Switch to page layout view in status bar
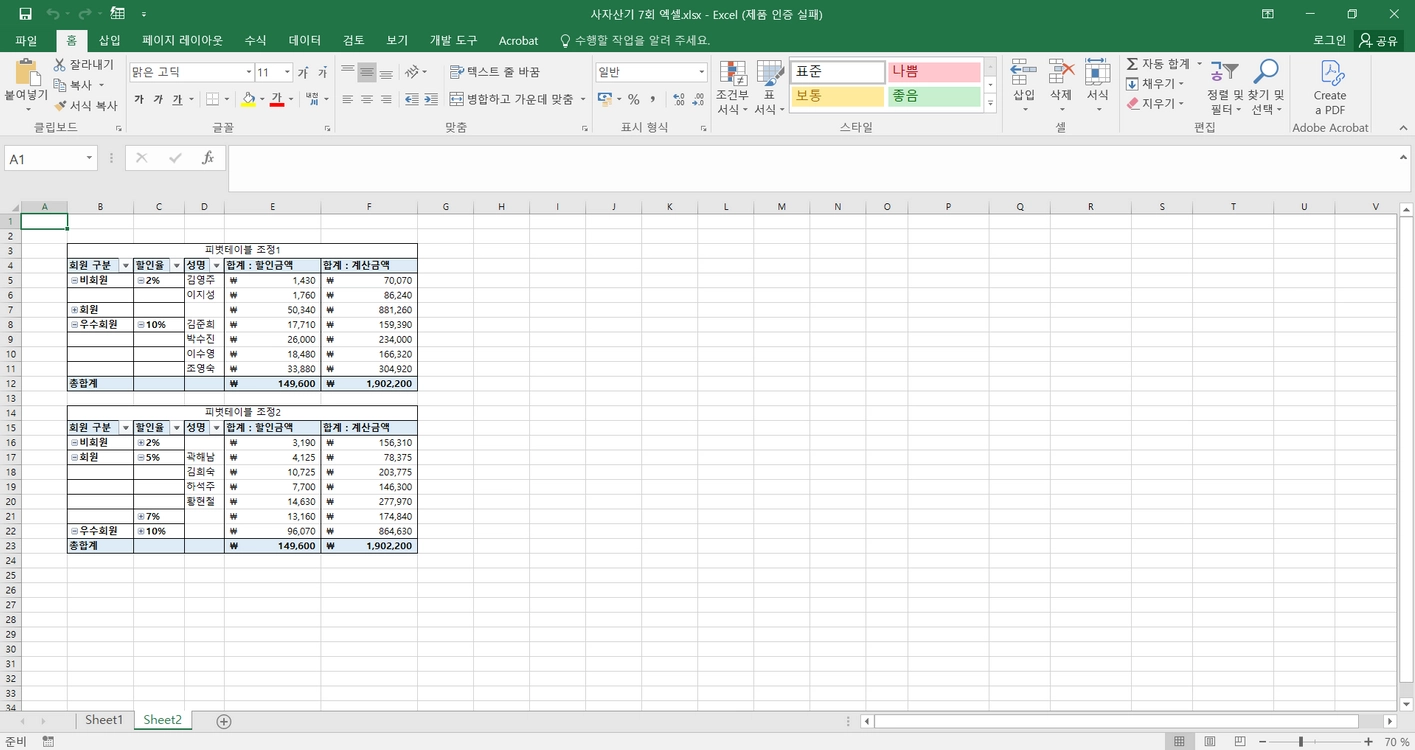The width and height of the screenshot is (1415, 750). coord(1210,742)
